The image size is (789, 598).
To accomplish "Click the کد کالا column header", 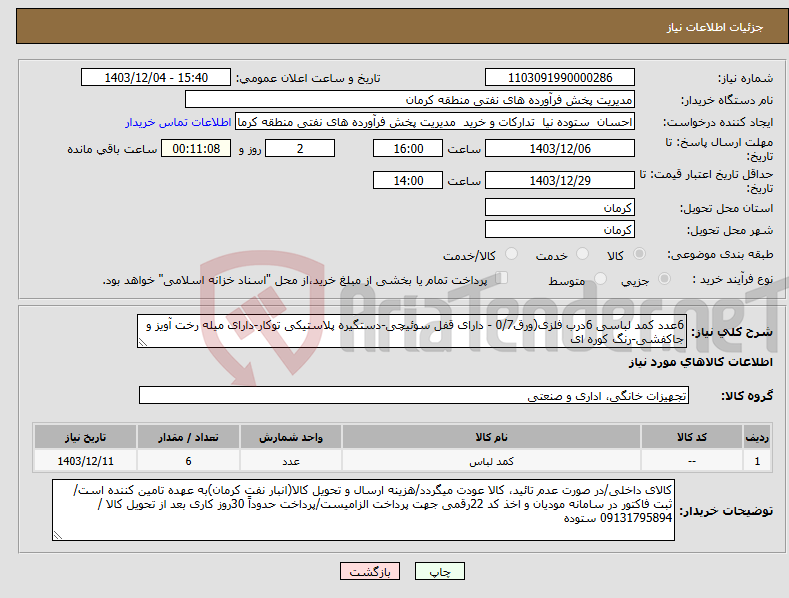I will coord(692,437).
